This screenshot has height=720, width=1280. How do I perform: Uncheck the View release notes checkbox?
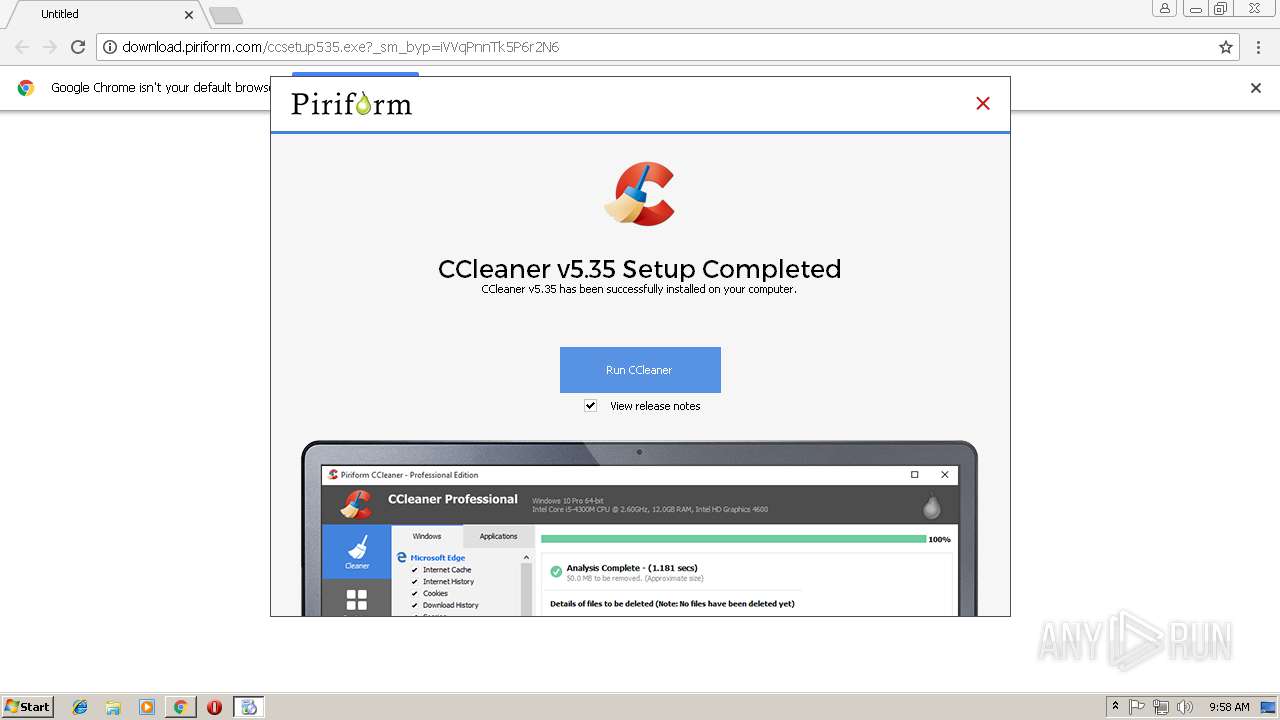point(590,406)
